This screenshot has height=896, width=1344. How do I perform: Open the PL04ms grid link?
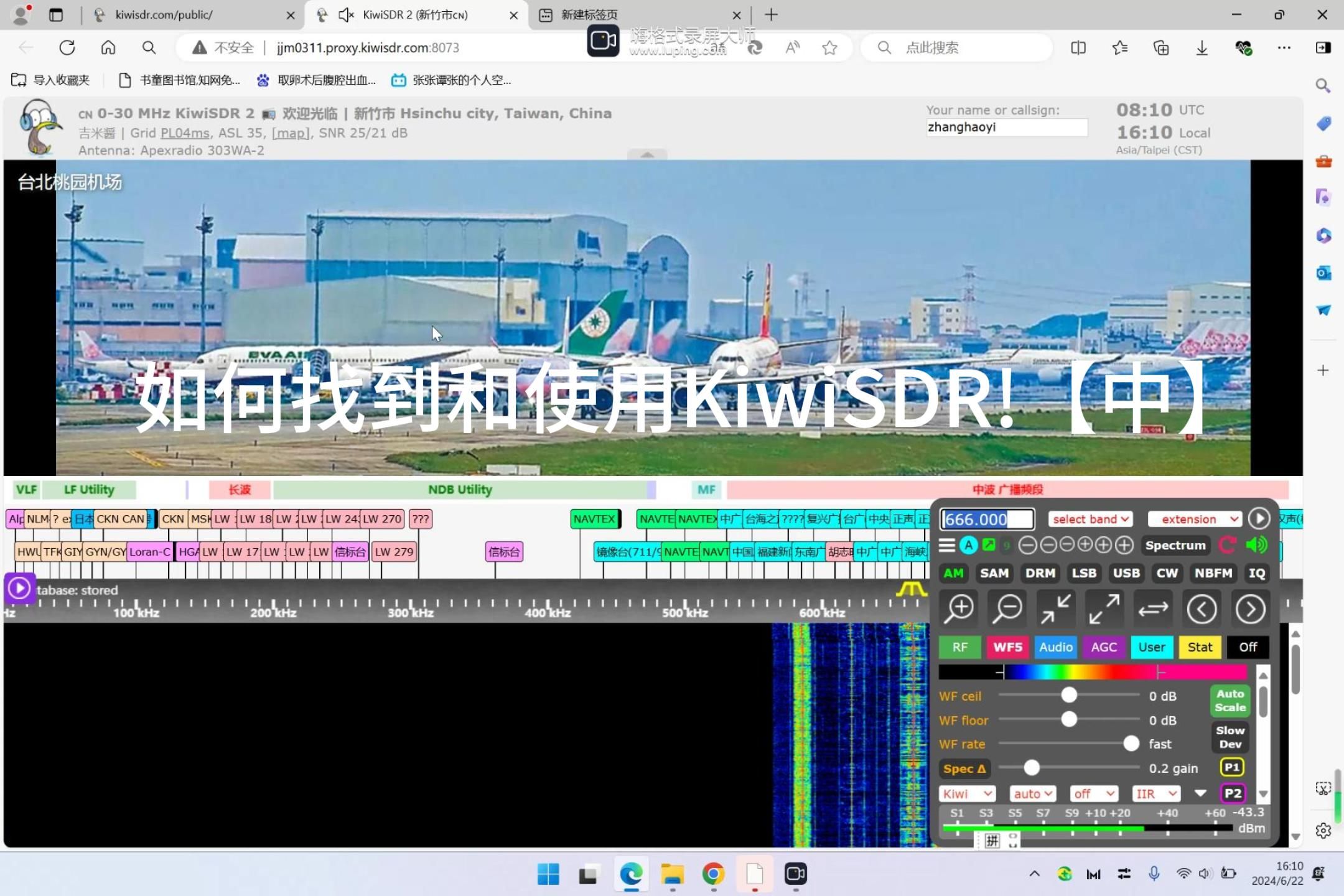[x=185, y=133]
